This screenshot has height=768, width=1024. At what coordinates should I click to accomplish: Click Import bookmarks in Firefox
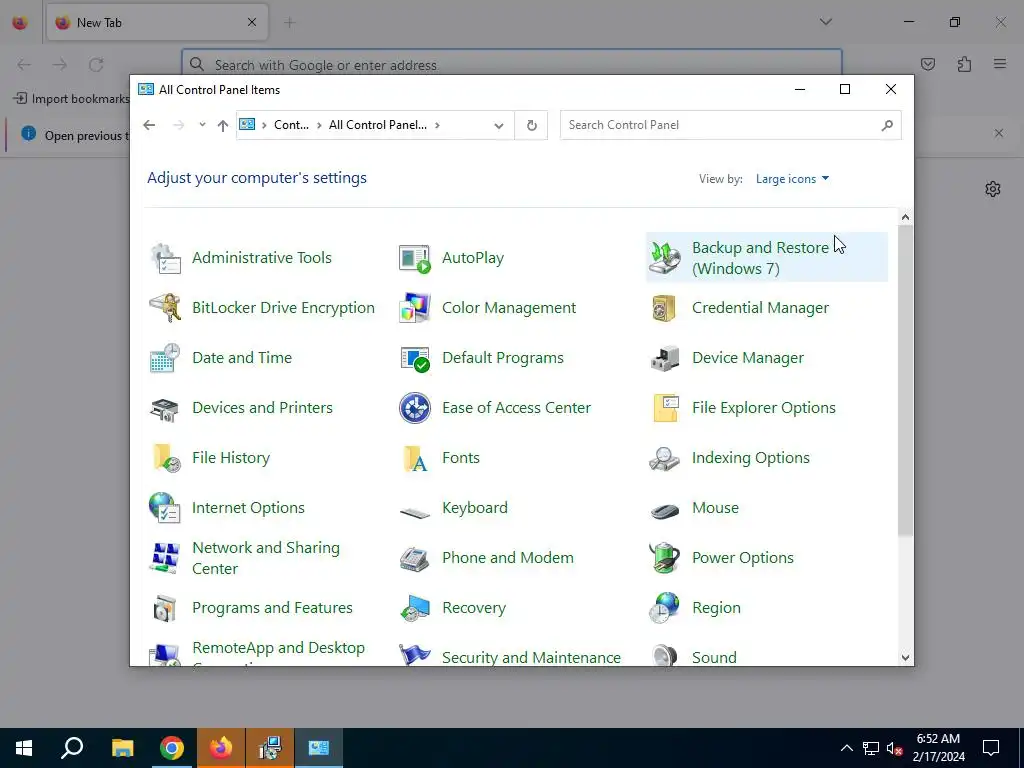(x=71, y=99)
